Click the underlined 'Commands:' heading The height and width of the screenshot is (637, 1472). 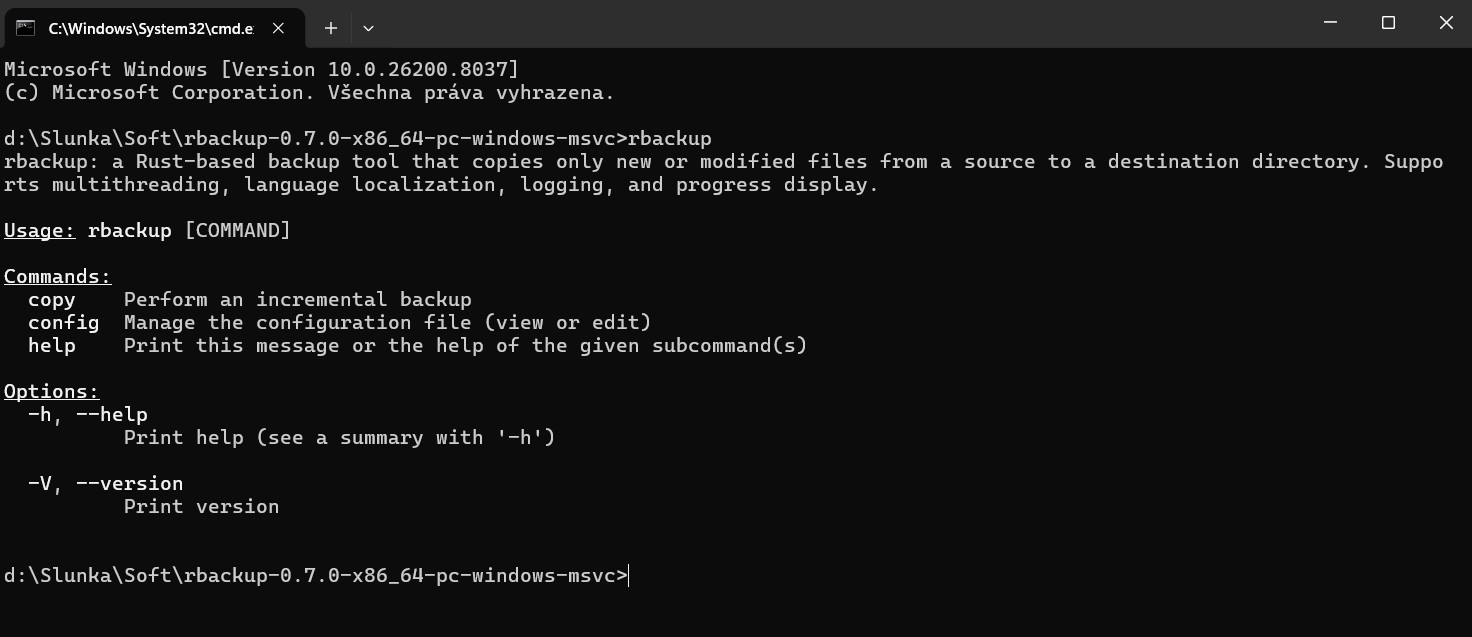(57, 276)
